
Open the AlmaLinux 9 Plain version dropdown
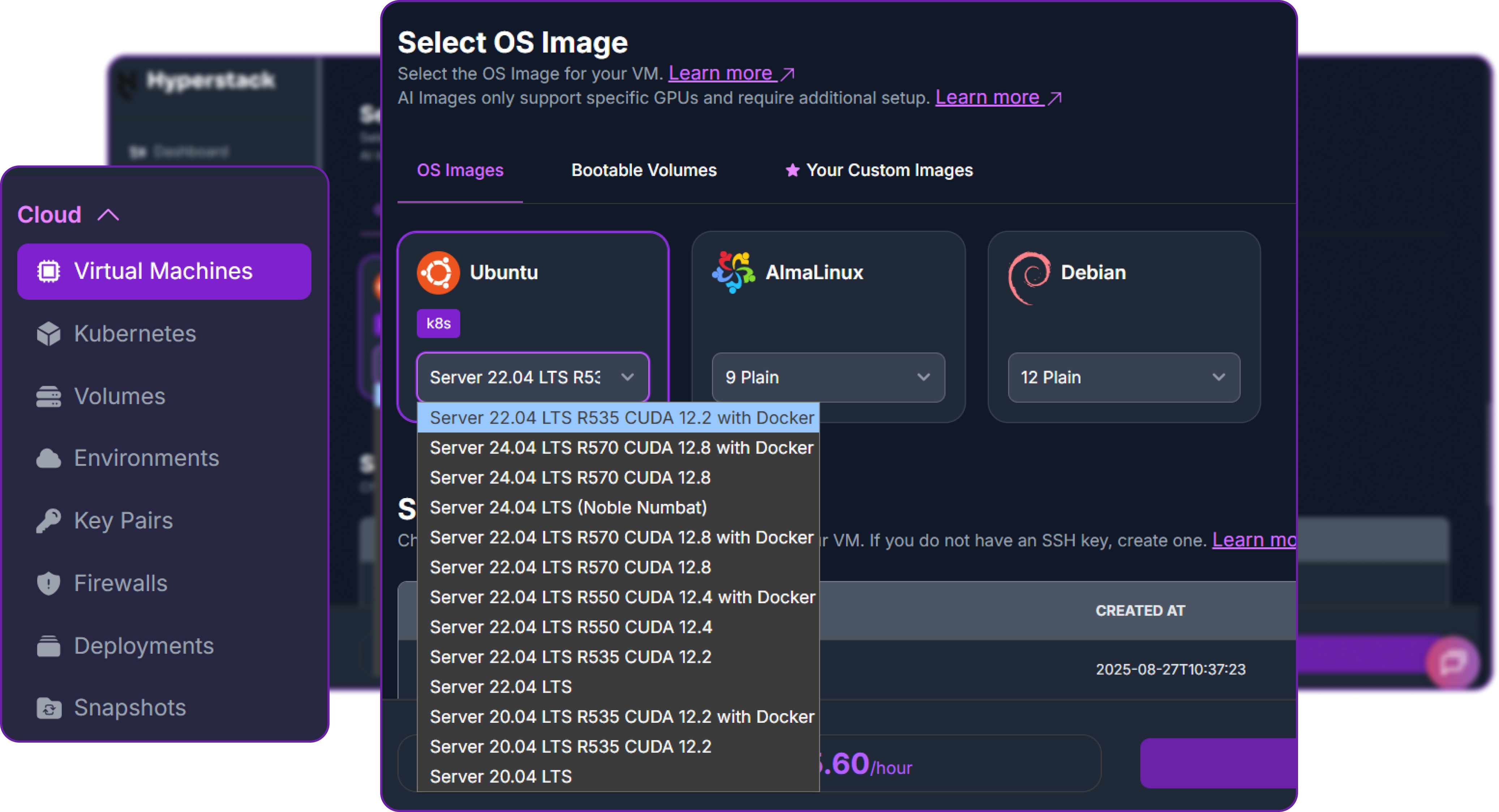click(829, 377)
